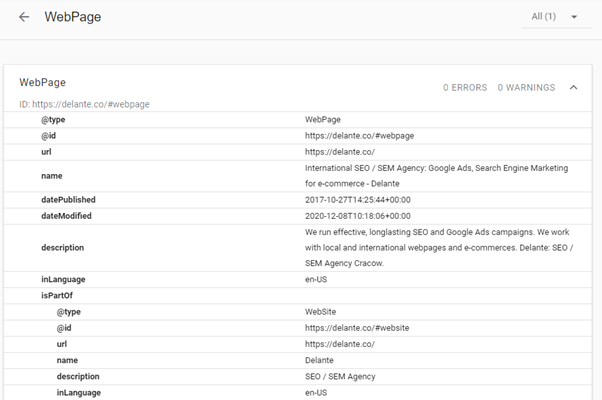The image size is (602, 400).
Task: Click the WebSite type value
Action: [x=321, y=312]
